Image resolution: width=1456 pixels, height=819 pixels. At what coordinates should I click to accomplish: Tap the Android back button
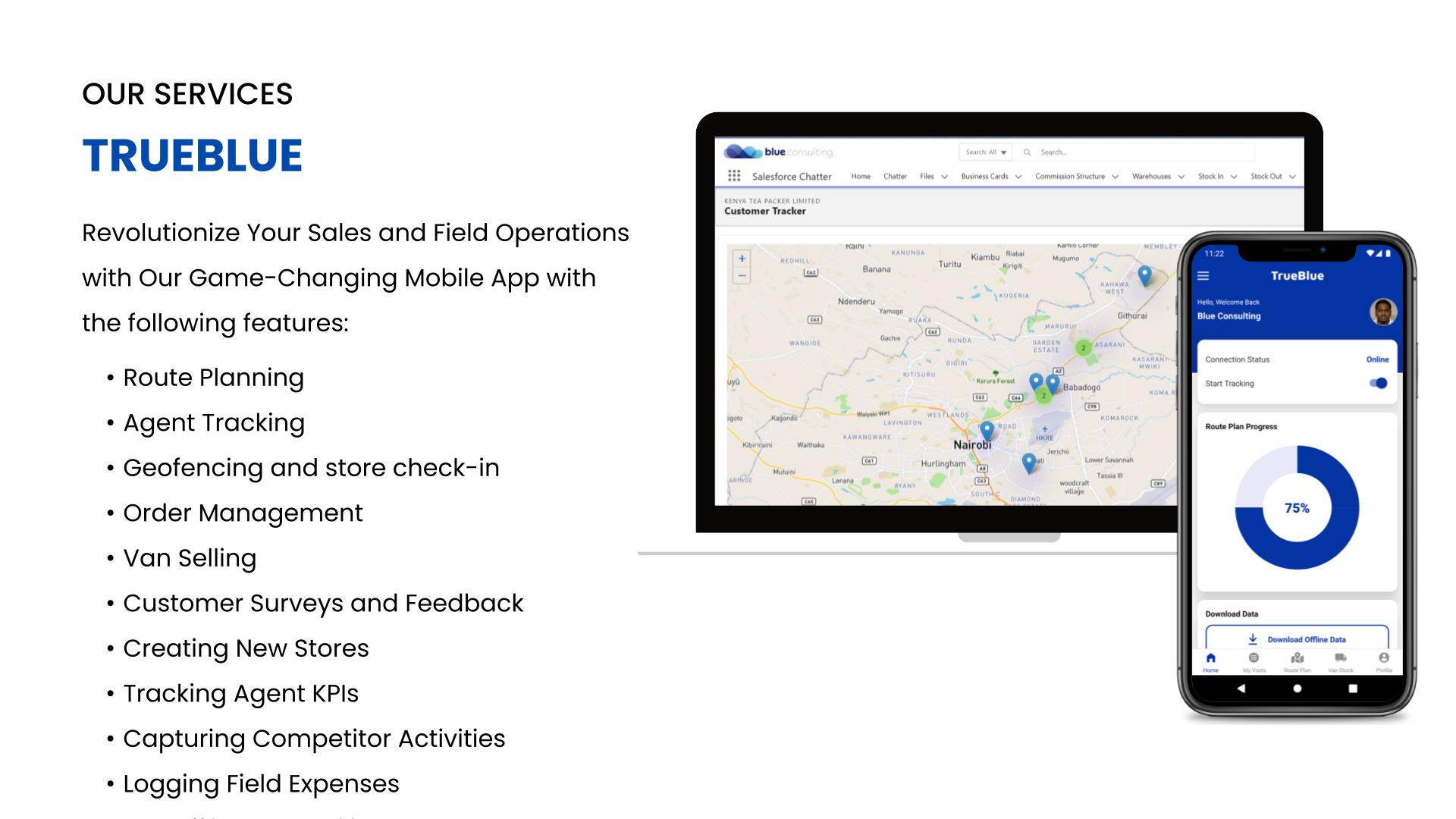pyautogui.click(x=1241, y=689)
